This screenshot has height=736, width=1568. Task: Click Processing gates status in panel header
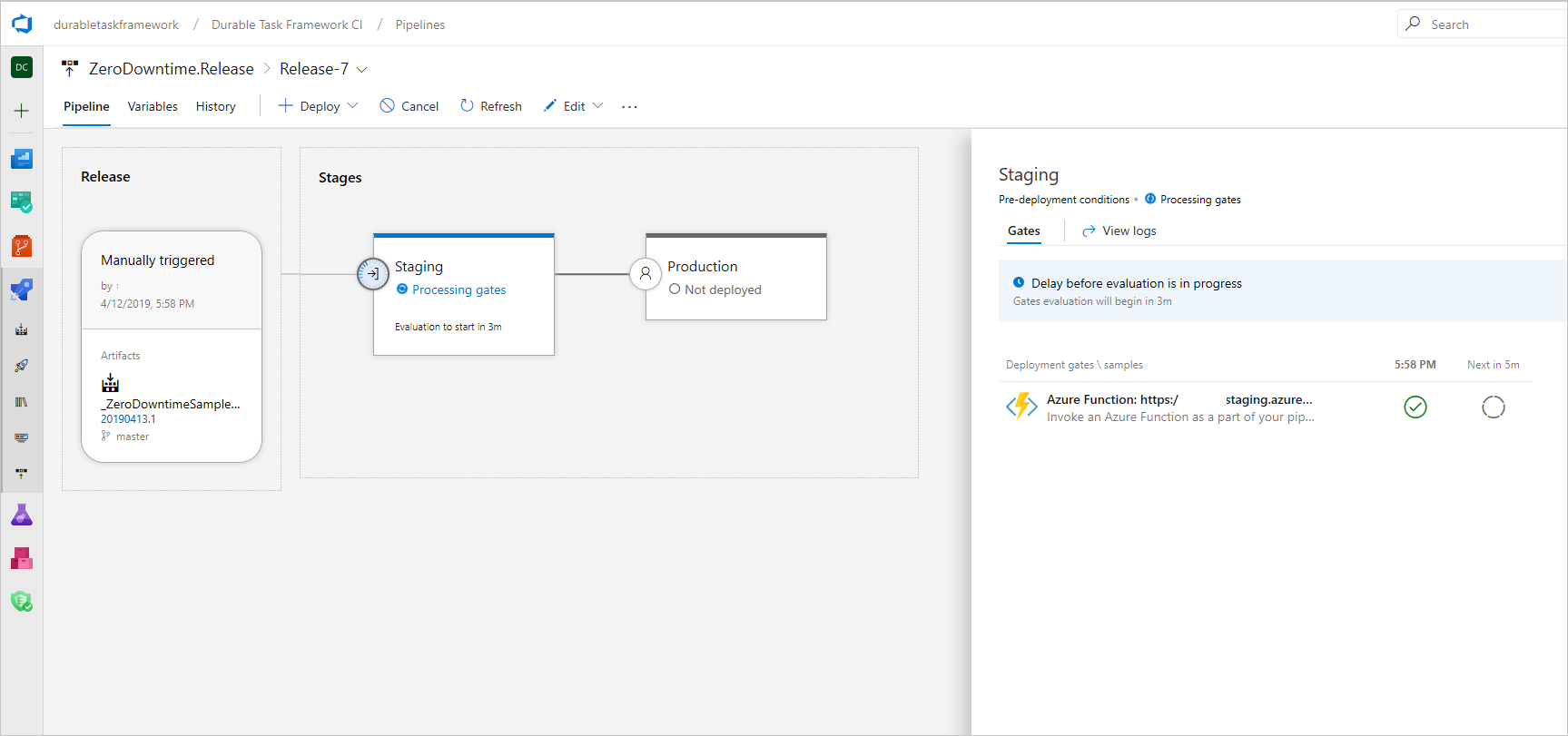pyautogui.click(x=1200, y=200)
